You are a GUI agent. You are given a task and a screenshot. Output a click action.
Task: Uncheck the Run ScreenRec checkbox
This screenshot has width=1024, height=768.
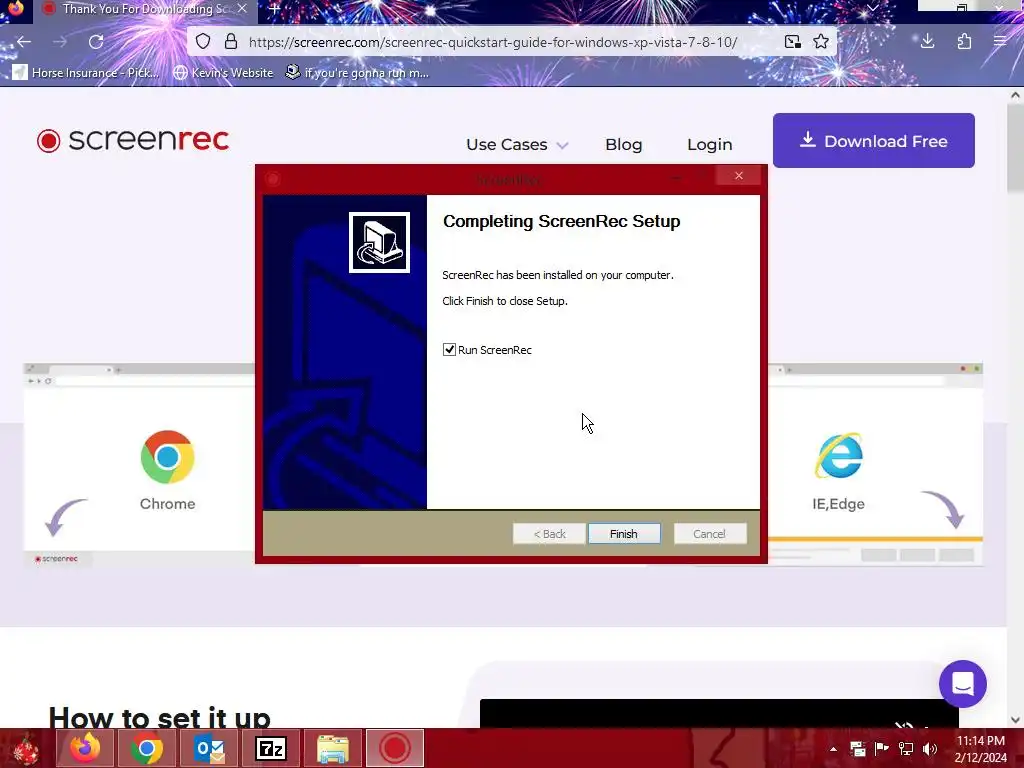[x=449, y=350]
